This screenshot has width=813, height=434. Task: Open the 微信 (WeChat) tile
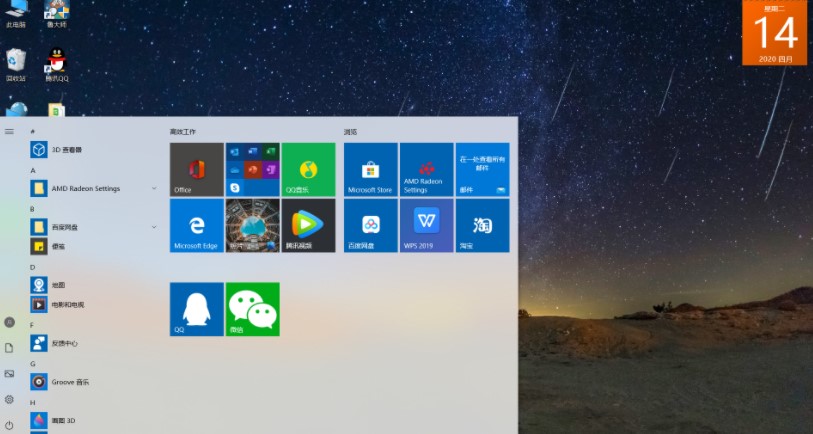[252, 309]
